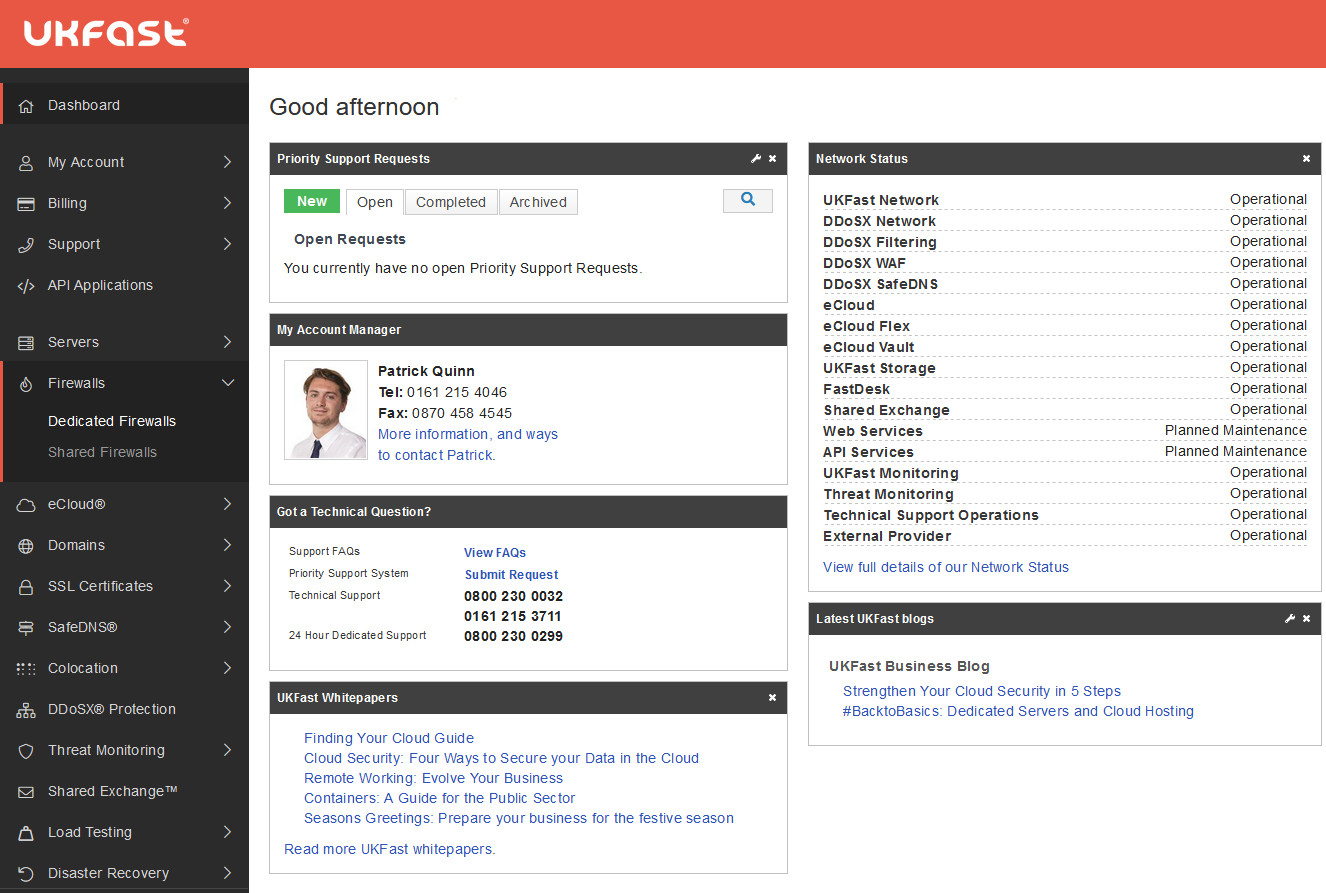The image size is (1326, 893).
Task: Expand the Disaster Recovery menu chevron
Action: (x=227, y=873)
